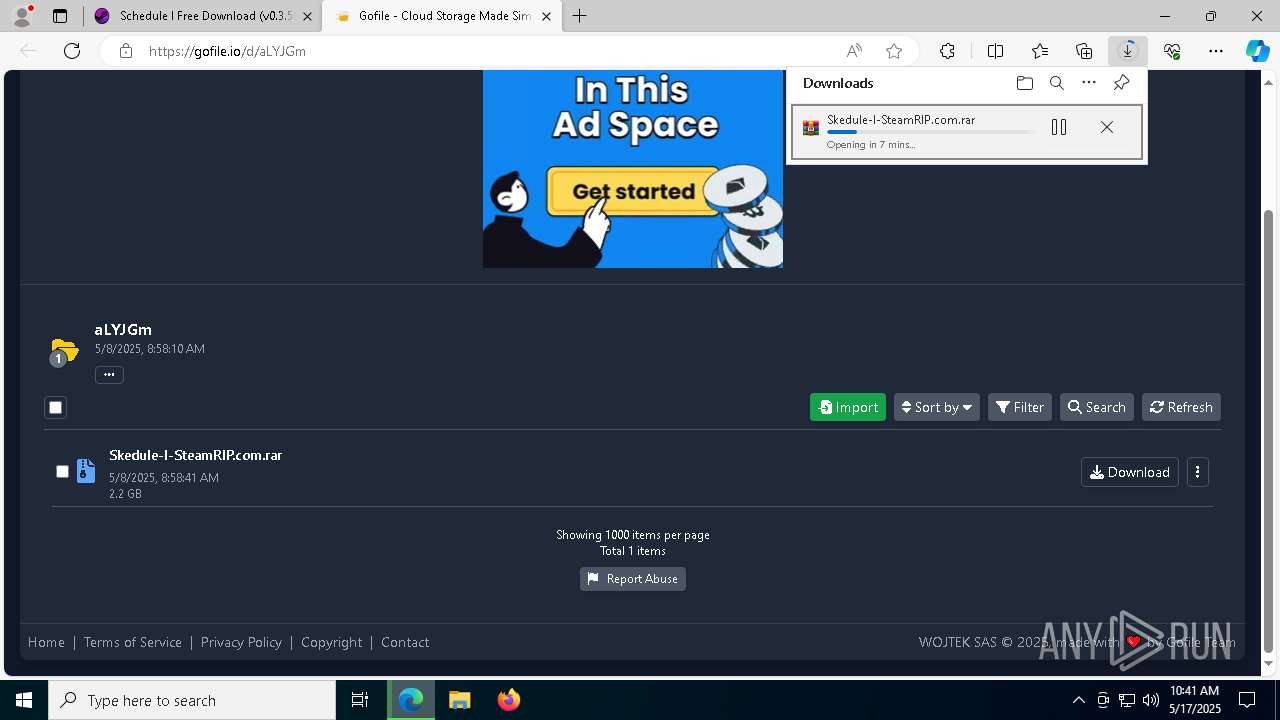Open the tab actions menu icon
Viewport: 1280px width, 720px height.
(x=60, y=16)
